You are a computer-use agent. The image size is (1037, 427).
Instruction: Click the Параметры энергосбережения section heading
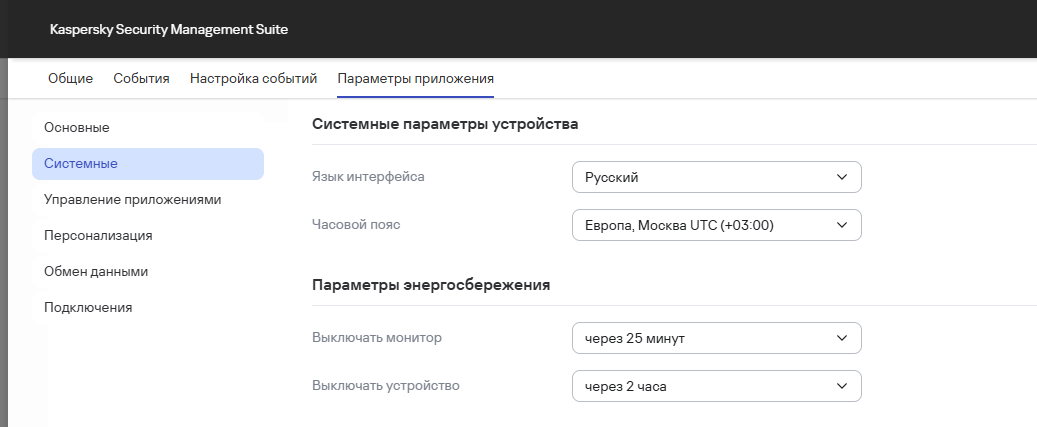point(431,285)
